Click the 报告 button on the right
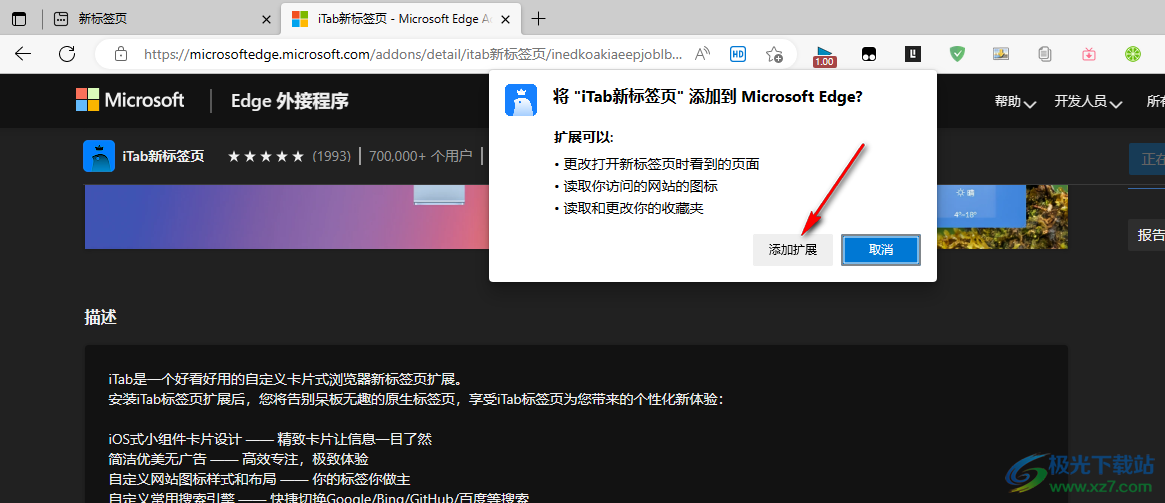The height and width of the screenshot is (503, 1165). click(1146, 236)
